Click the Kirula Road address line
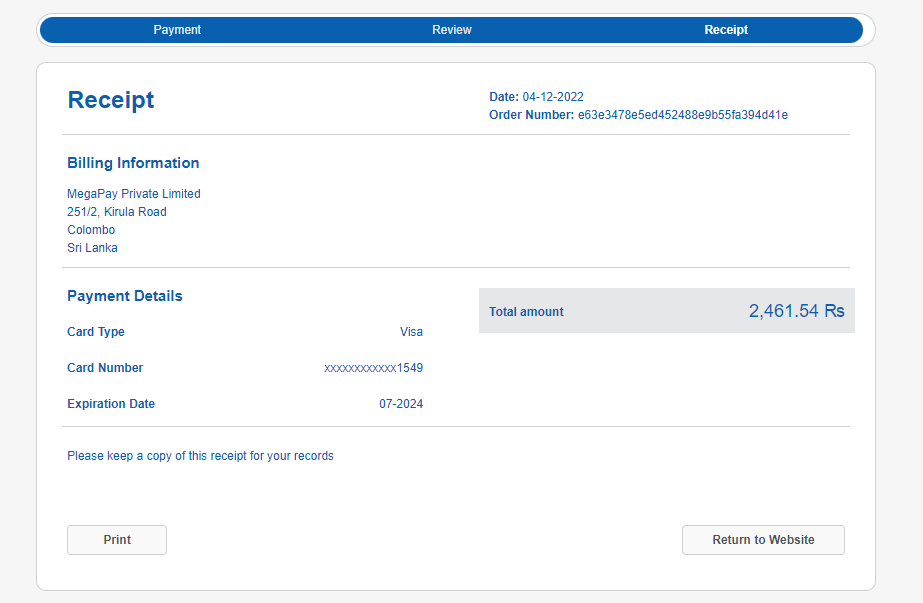 tap(117, 212)
